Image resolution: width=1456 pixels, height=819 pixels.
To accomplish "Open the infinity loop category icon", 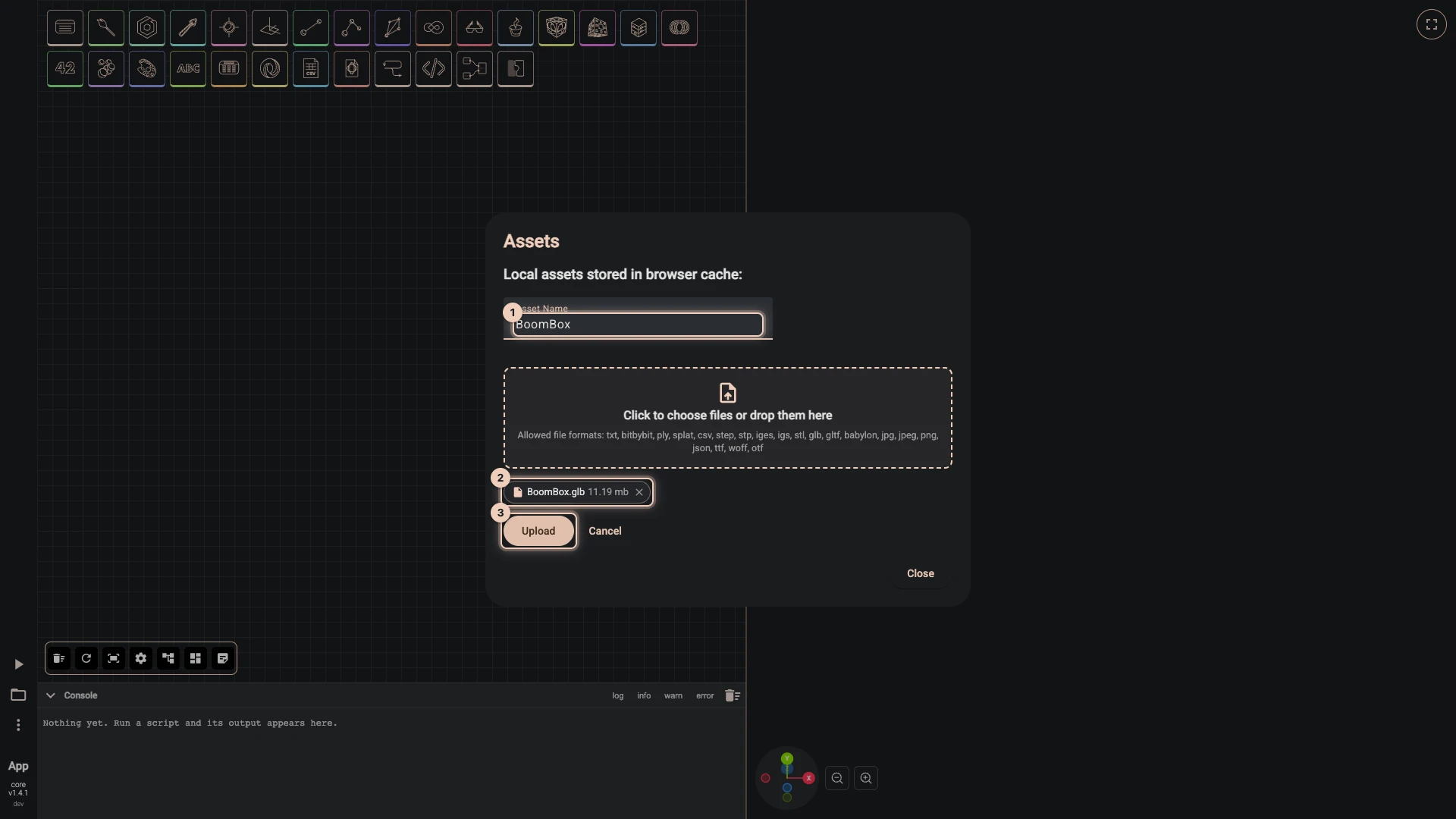I will 434,28.
